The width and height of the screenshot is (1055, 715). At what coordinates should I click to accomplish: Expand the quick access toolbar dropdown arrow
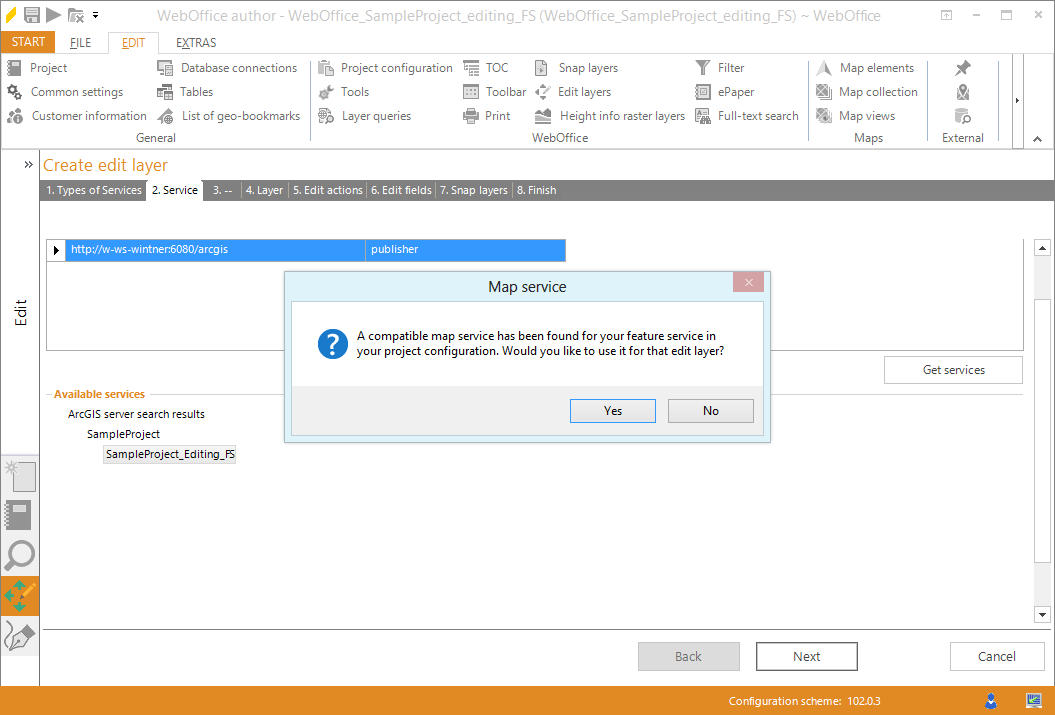click(x=95, y=15)
